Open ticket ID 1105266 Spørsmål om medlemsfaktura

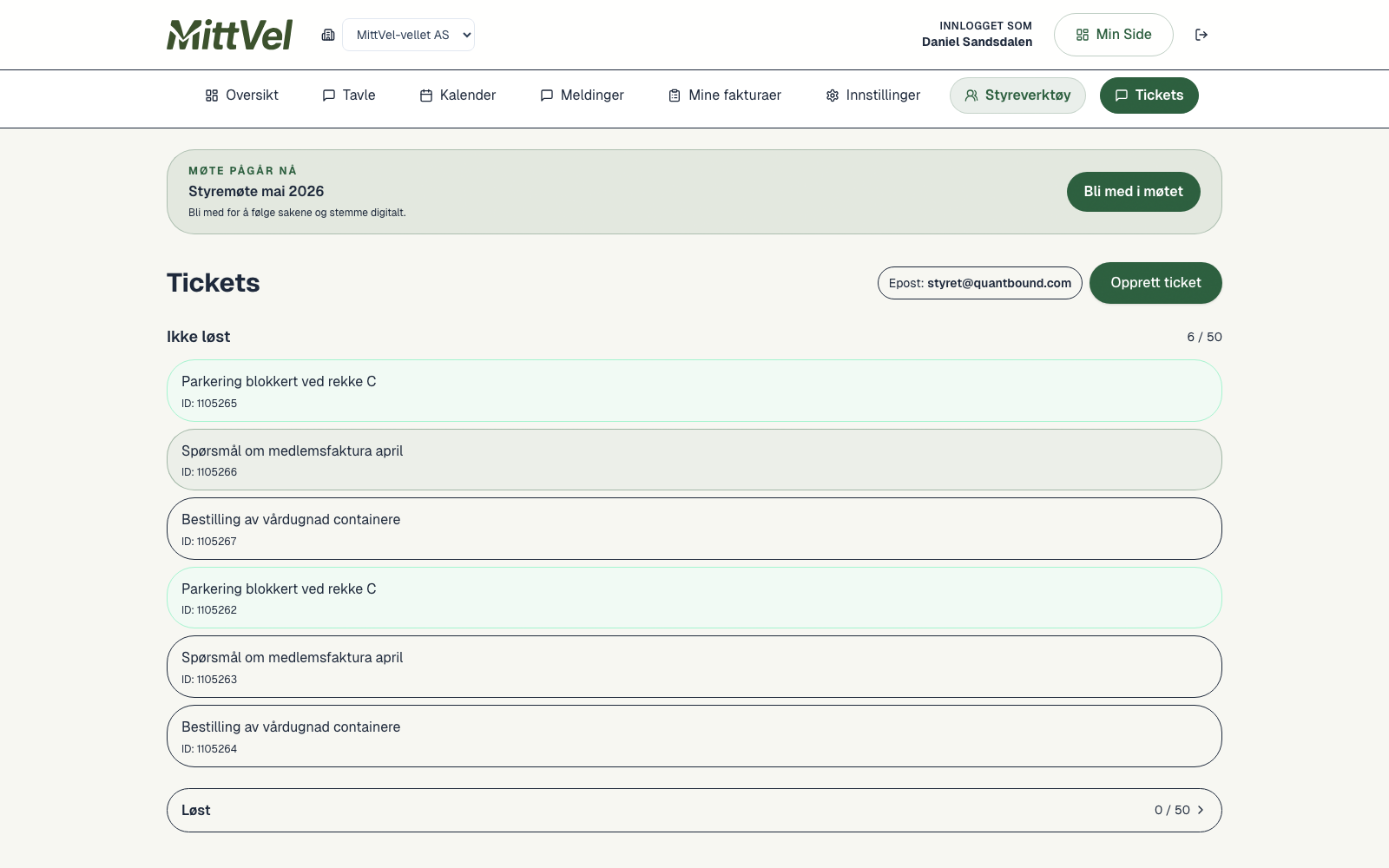[694, 460]
